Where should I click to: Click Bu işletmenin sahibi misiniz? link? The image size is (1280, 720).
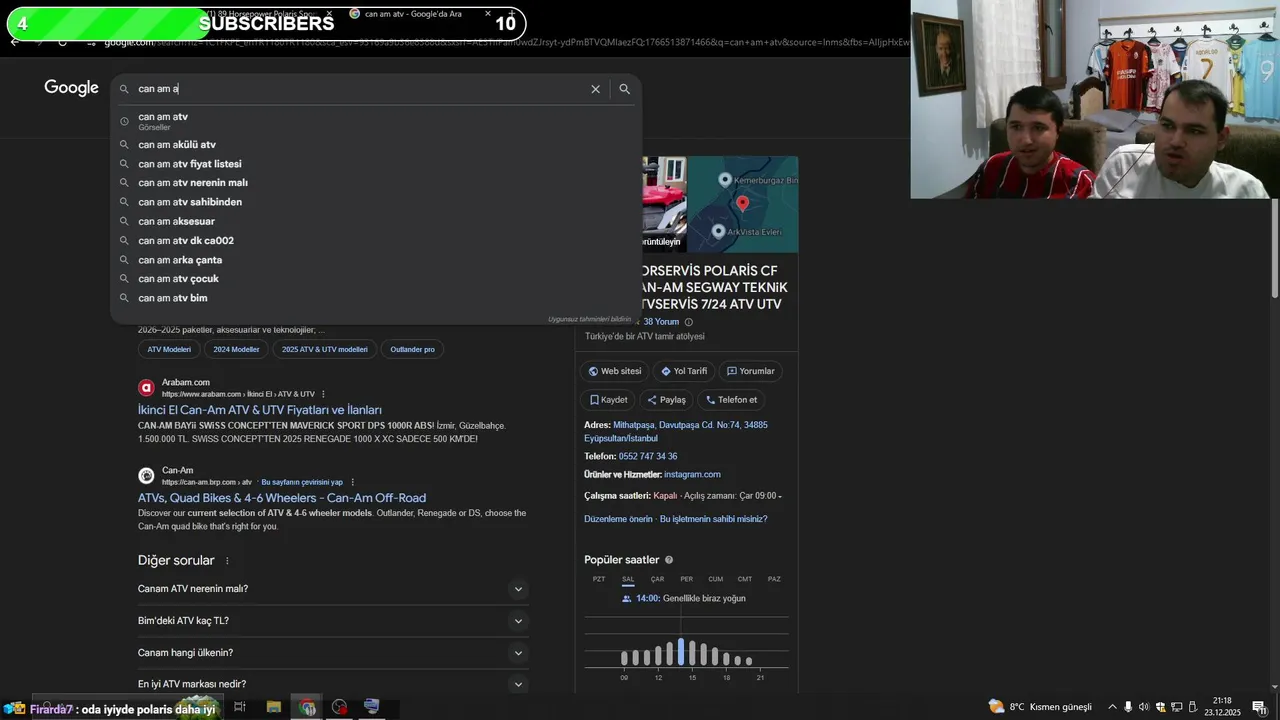714,519
